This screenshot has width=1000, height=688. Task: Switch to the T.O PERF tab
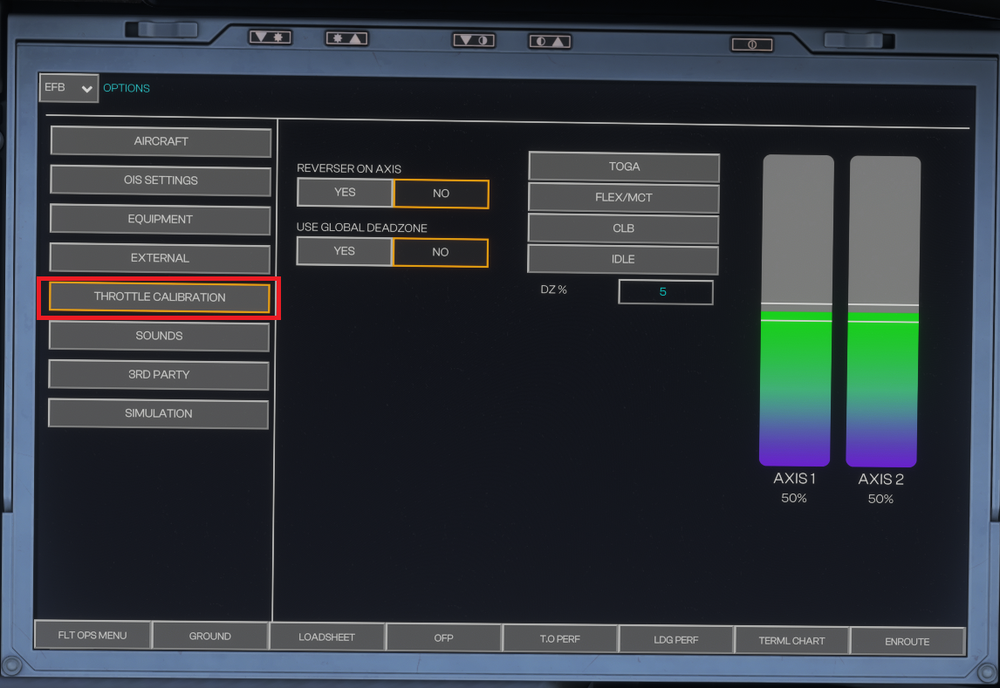click(560, 639)
